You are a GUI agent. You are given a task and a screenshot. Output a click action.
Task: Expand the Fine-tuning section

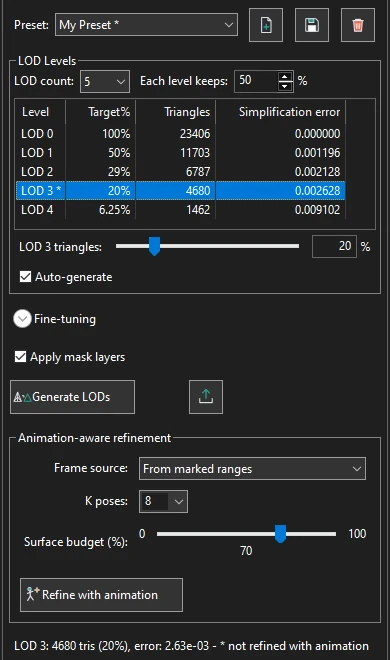[x=22, y=319]
